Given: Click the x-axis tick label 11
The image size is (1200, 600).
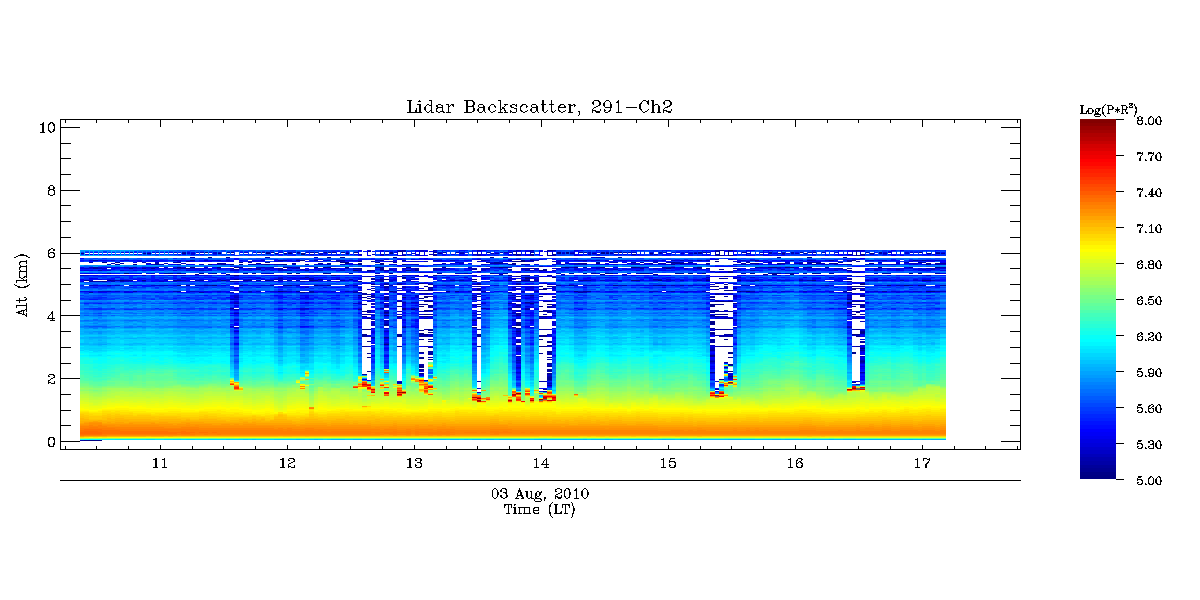Looking at the screenshot, I should [x=159, y=464].
